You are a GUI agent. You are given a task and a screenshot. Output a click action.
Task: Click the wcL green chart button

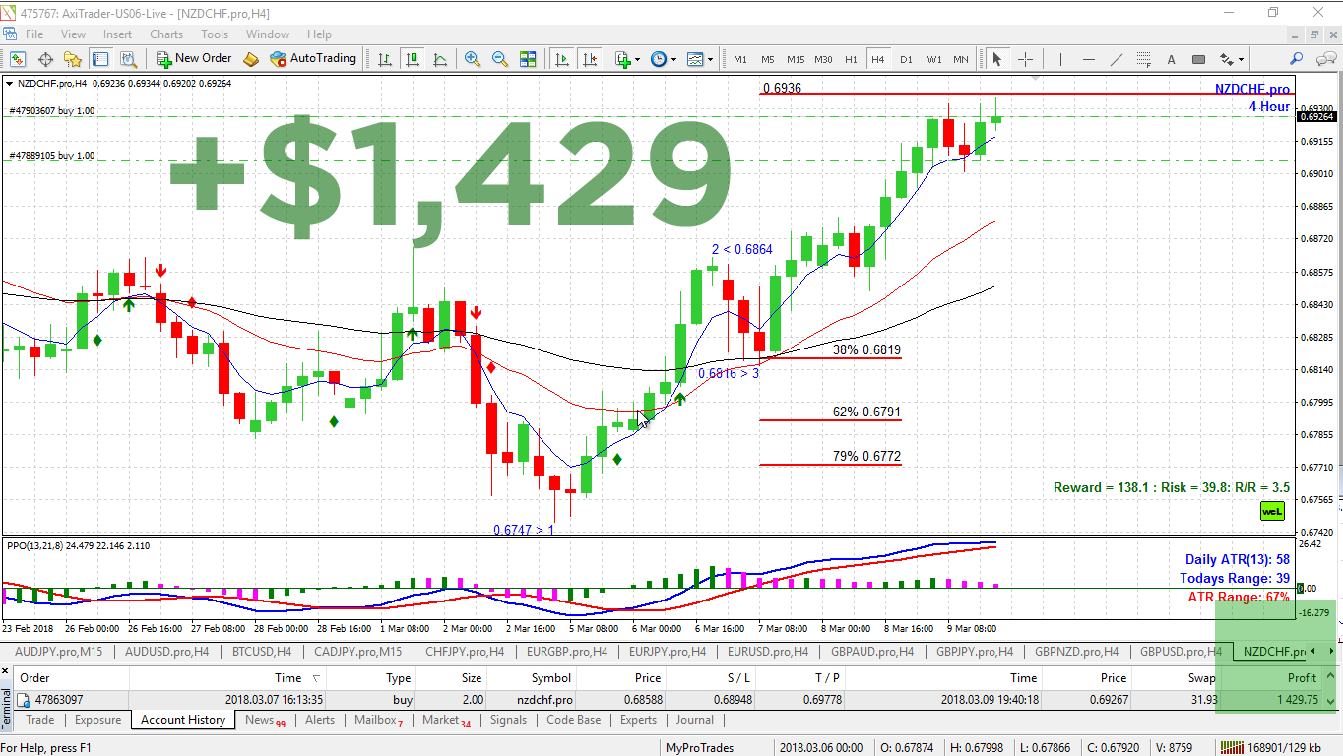coord(1272,511)
